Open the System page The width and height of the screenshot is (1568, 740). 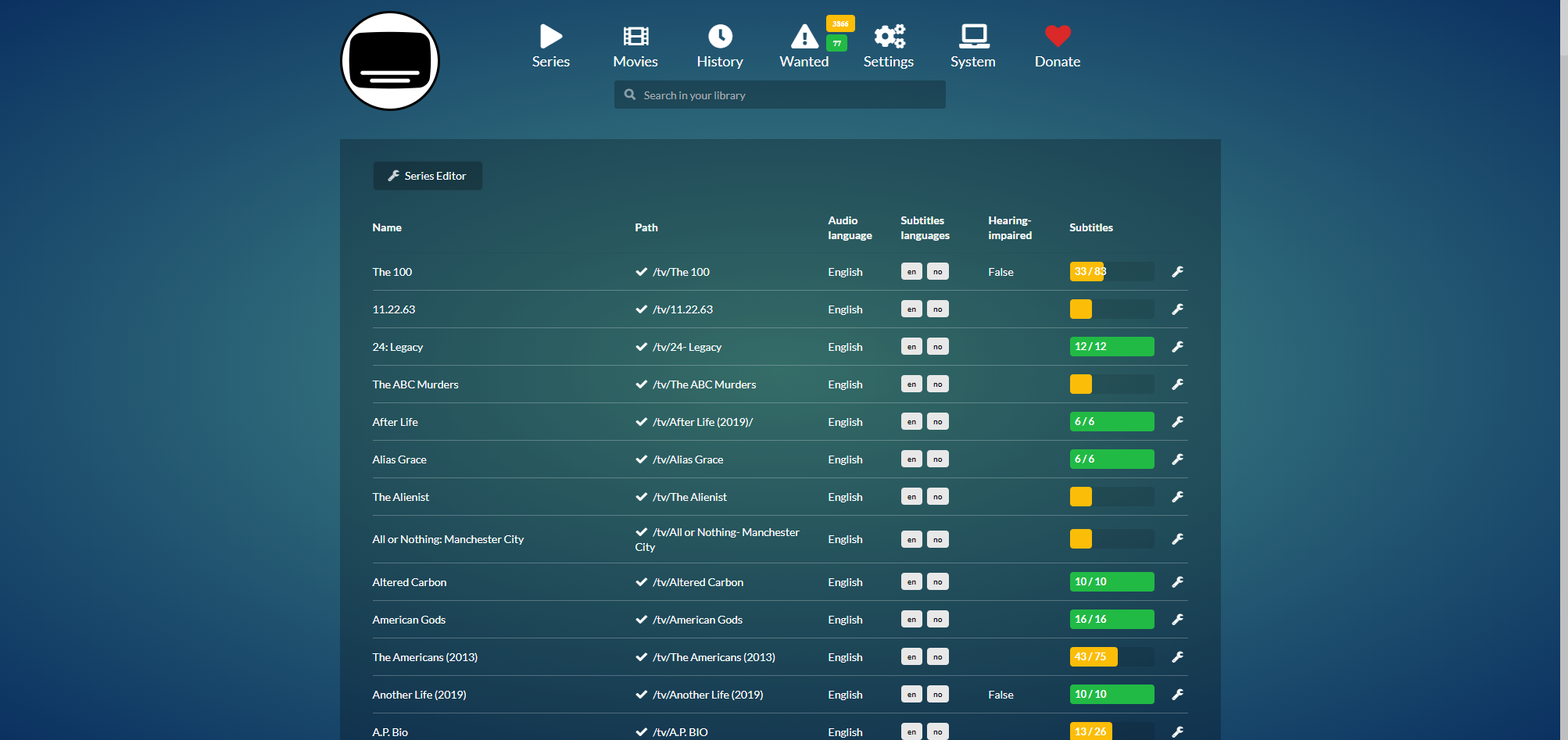coord(972,46)
